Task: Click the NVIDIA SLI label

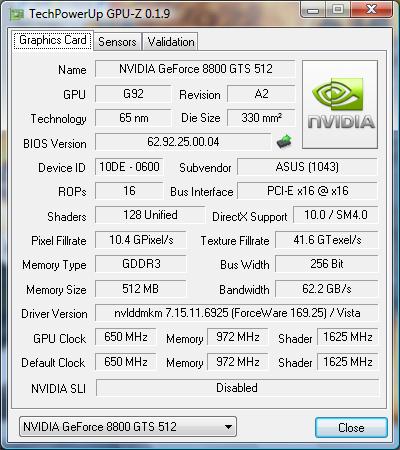Action: 58,389
